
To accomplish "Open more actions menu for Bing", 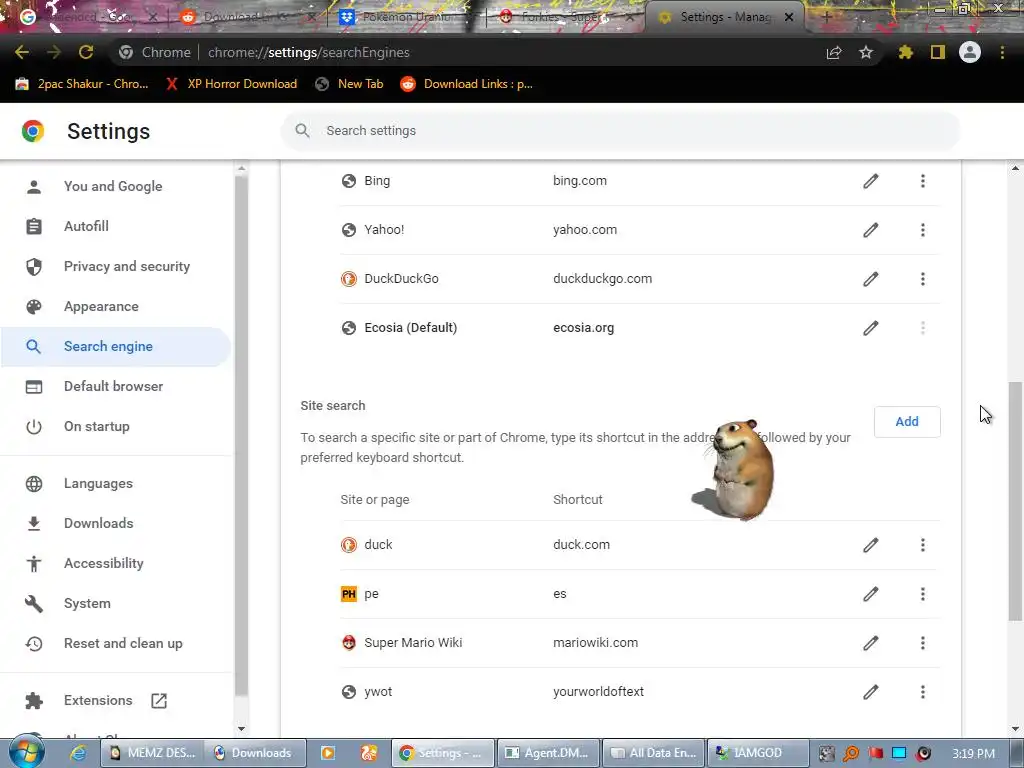I will (923, 181).
